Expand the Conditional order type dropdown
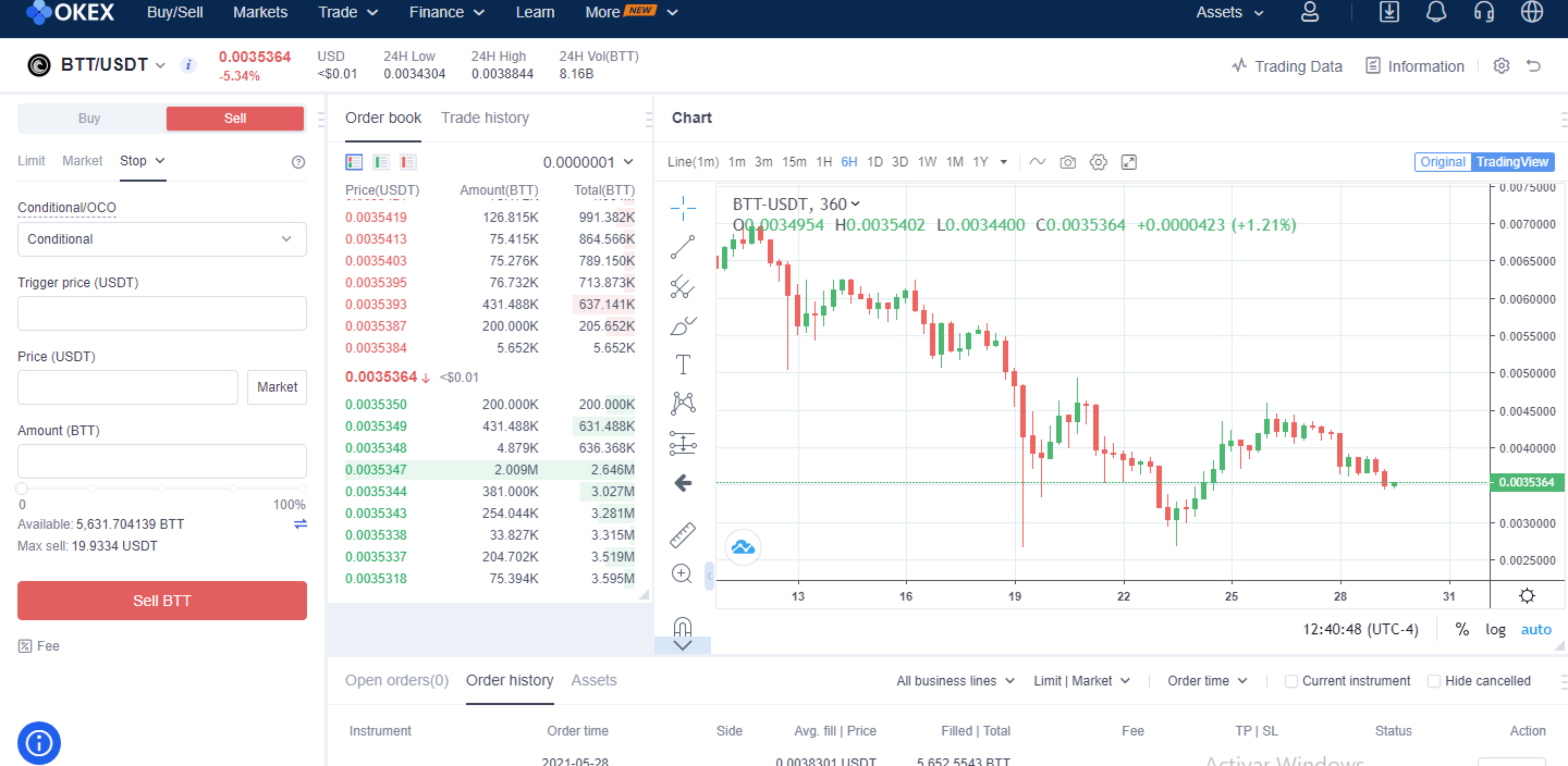Screen dimensions: 1568x766 point(162,239)
